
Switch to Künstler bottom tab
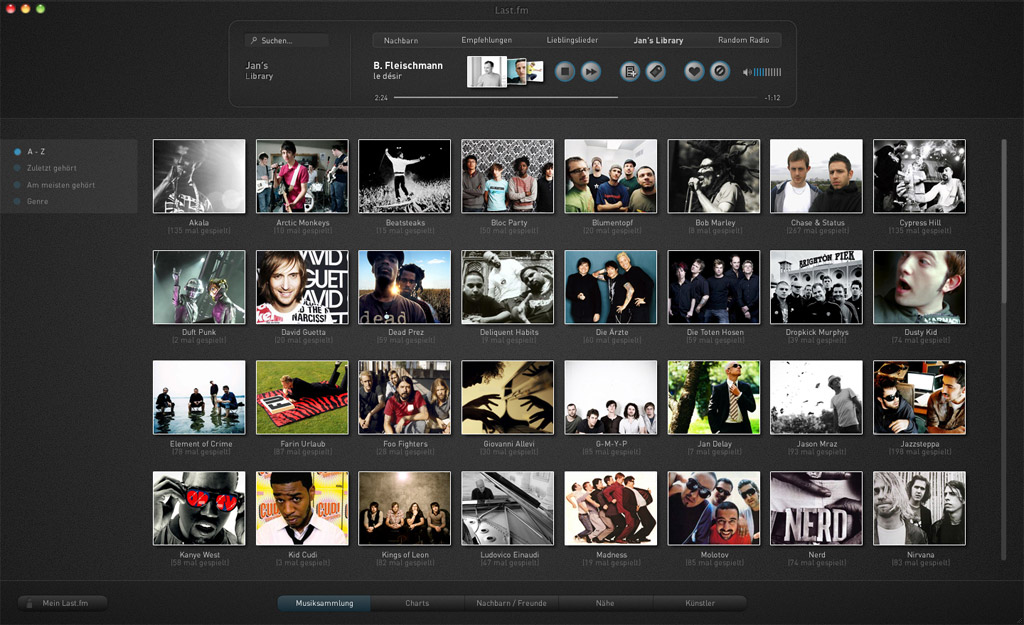pos(699,603)
